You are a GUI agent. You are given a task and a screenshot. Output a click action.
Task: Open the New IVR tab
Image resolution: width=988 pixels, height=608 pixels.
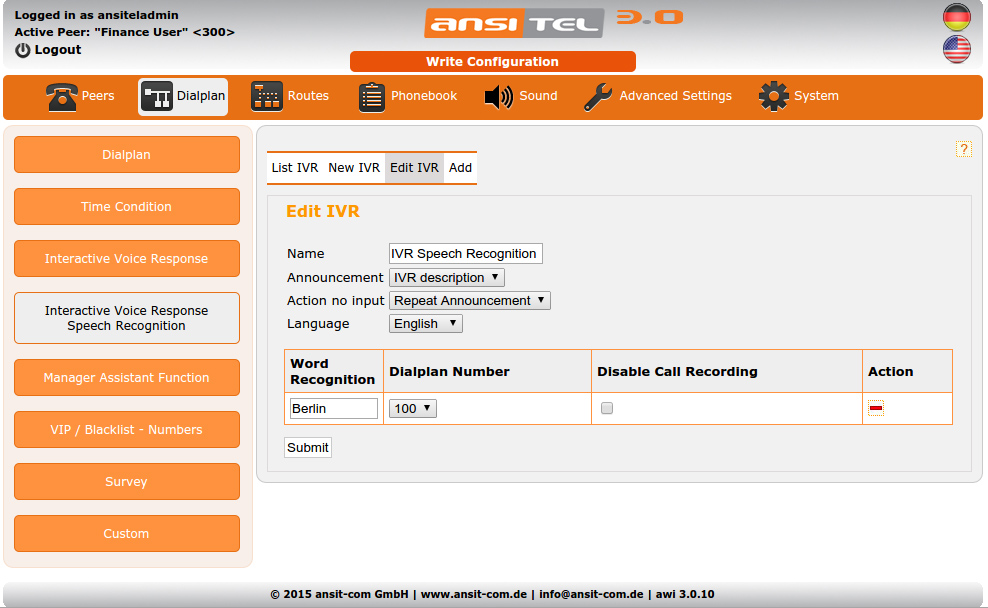click(x=354, y=168)
